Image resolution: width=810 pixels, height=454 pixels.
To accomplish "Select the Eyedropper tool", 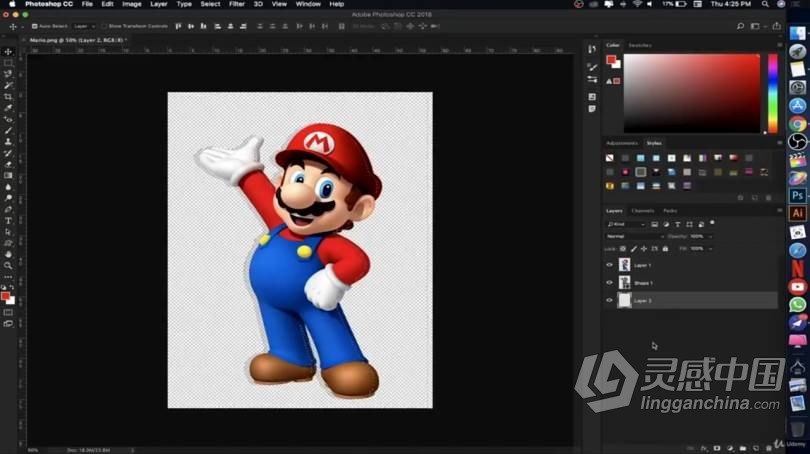I will click(x=8, y=108).
